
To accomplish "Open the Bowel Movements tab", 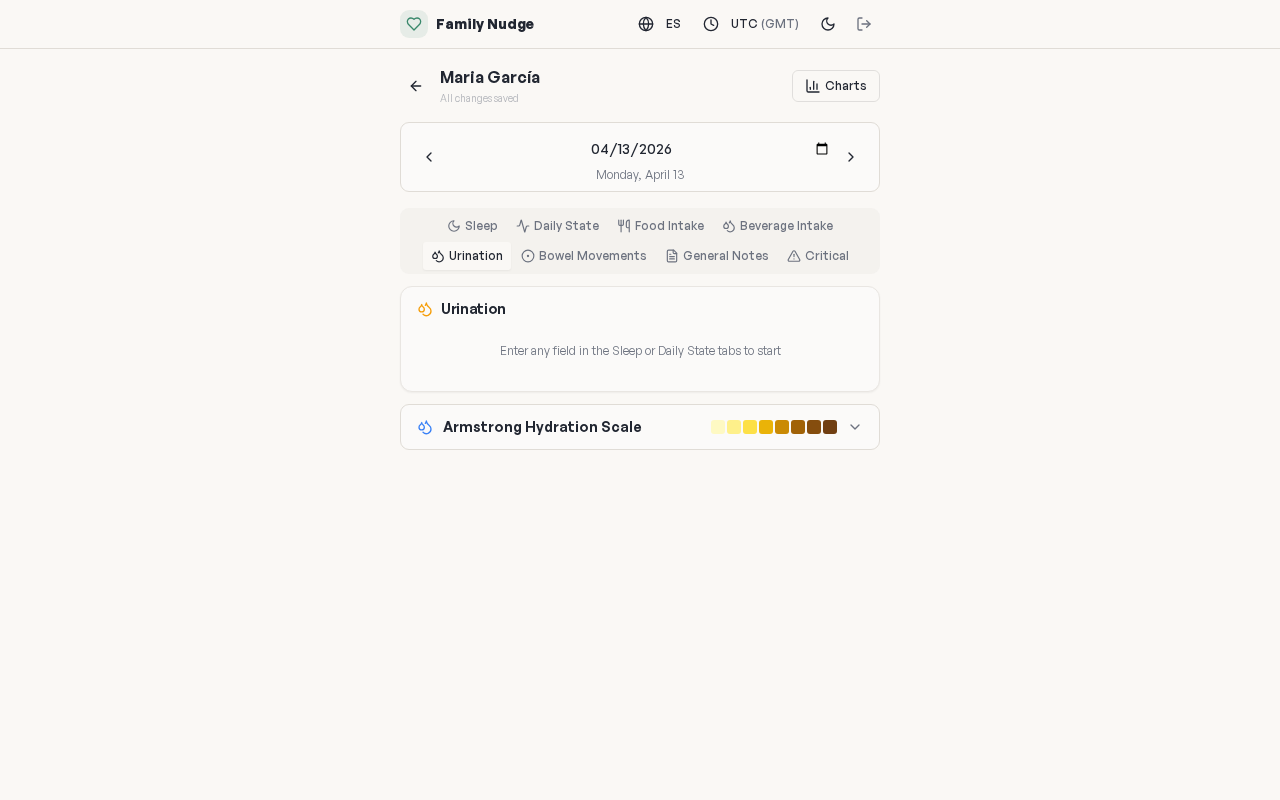I will [584, 256].
